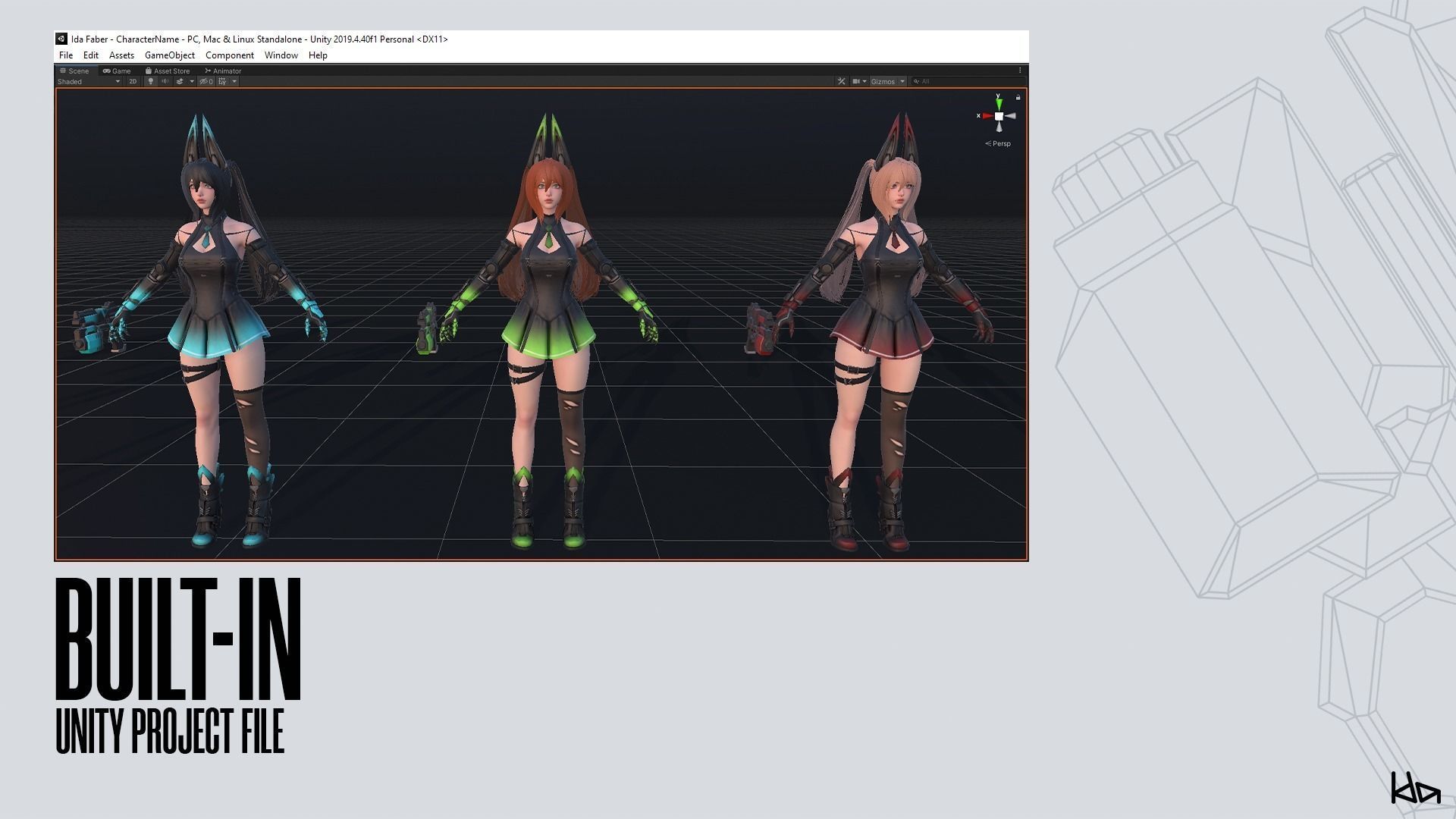Expand the Shaded draw mode dropdown
Screen dimensions: 1456x819
click(89, 81)
